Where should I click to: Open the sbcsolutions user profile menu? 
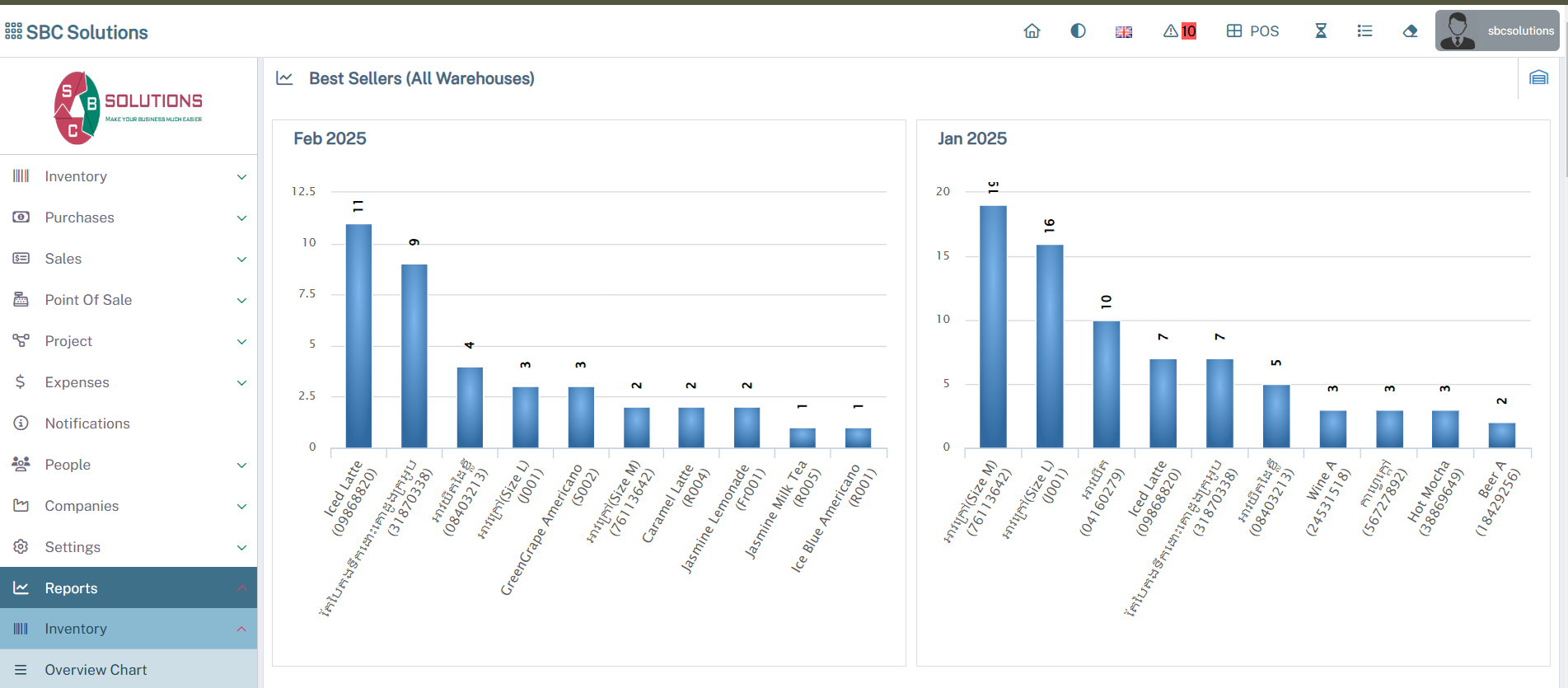pyautogui.click(x=1497, y=31)
